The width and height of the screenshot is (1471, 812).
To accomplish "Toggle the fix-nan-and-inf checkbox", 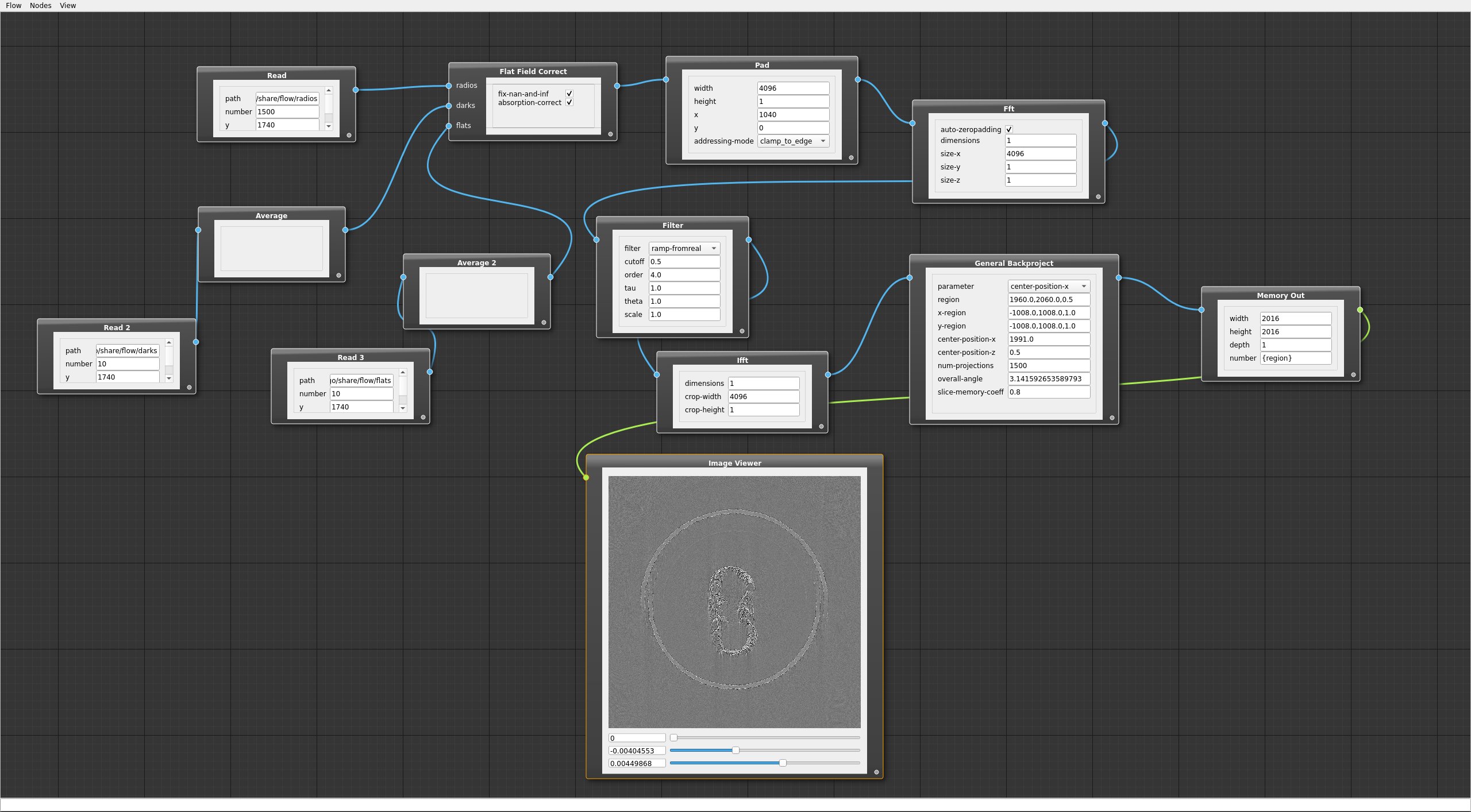I will click(x=569, y=94).
